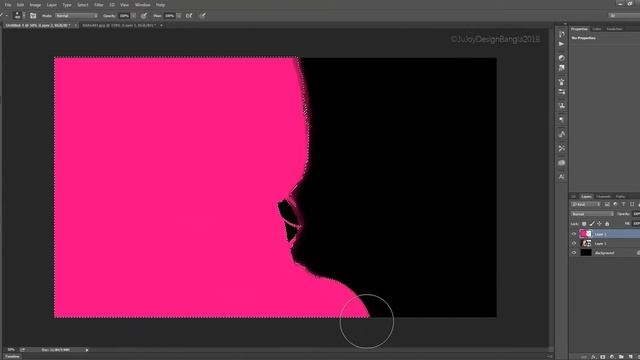This screenshot has height=360, width=640.
Task: Select Layer 1 photo thumbnail
Action: pos(586,243)
